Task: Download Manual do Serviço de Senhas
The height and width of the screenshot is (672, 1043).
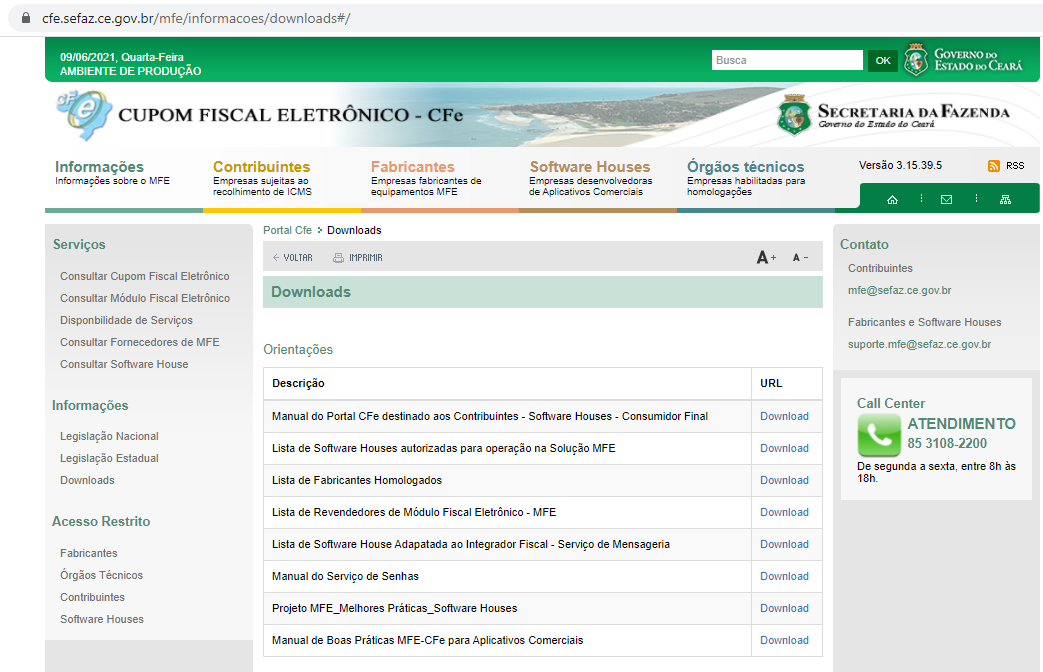Action: 784,576
